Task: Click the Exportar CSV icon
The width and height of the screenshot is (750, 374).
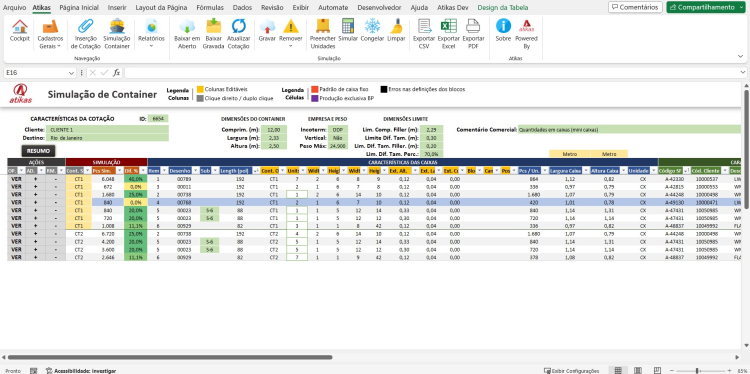Action: [x=424, y=26]
